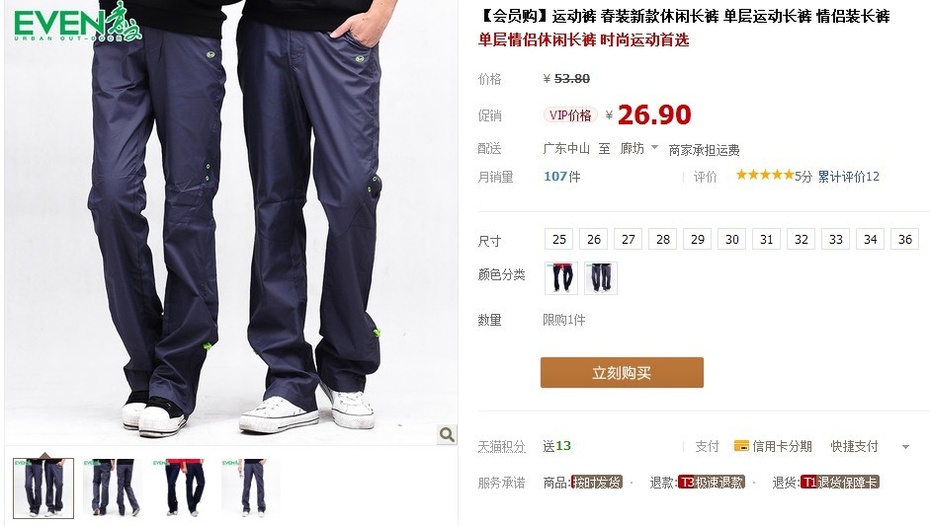Image resolution: width=930 pixels, height=526 pixels.
Task: Click the 立刻购买 buy now button
Action: (622, 372)
